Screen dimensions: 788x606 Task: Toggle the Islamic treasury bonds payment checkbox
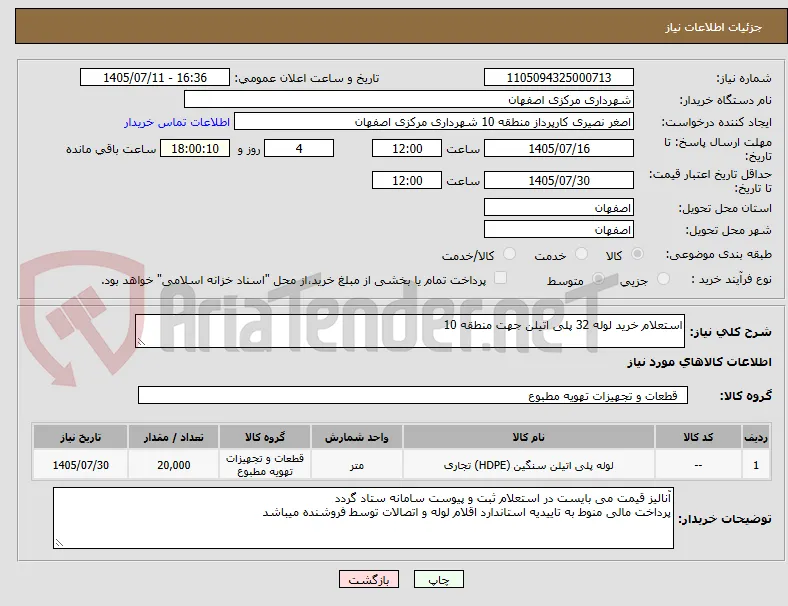(501, 278)
